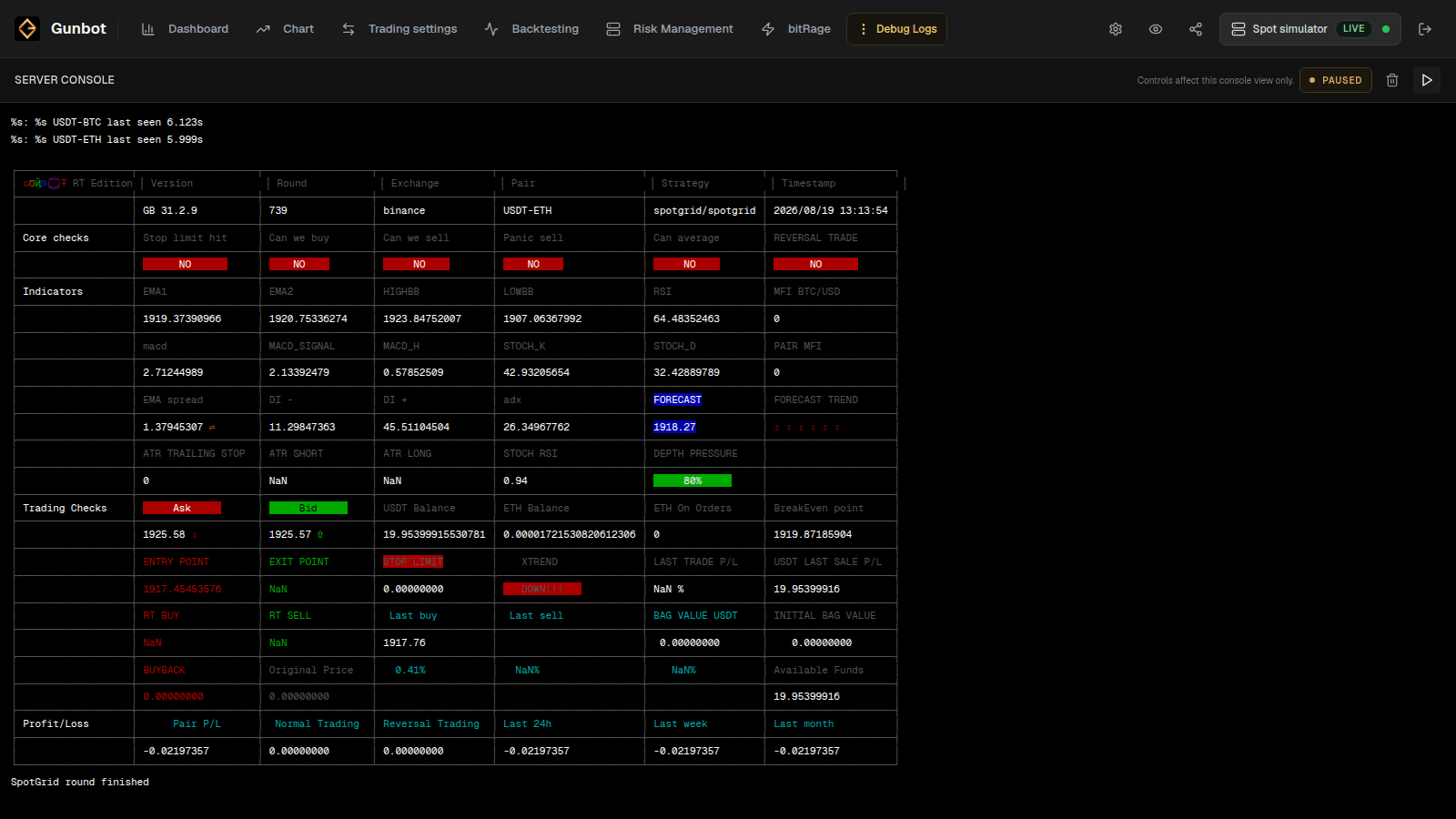Image resolution: width=1456 pixels, height=819 pixels.
Task: Click the share network icon
Action: click(x=1196, y=29)
